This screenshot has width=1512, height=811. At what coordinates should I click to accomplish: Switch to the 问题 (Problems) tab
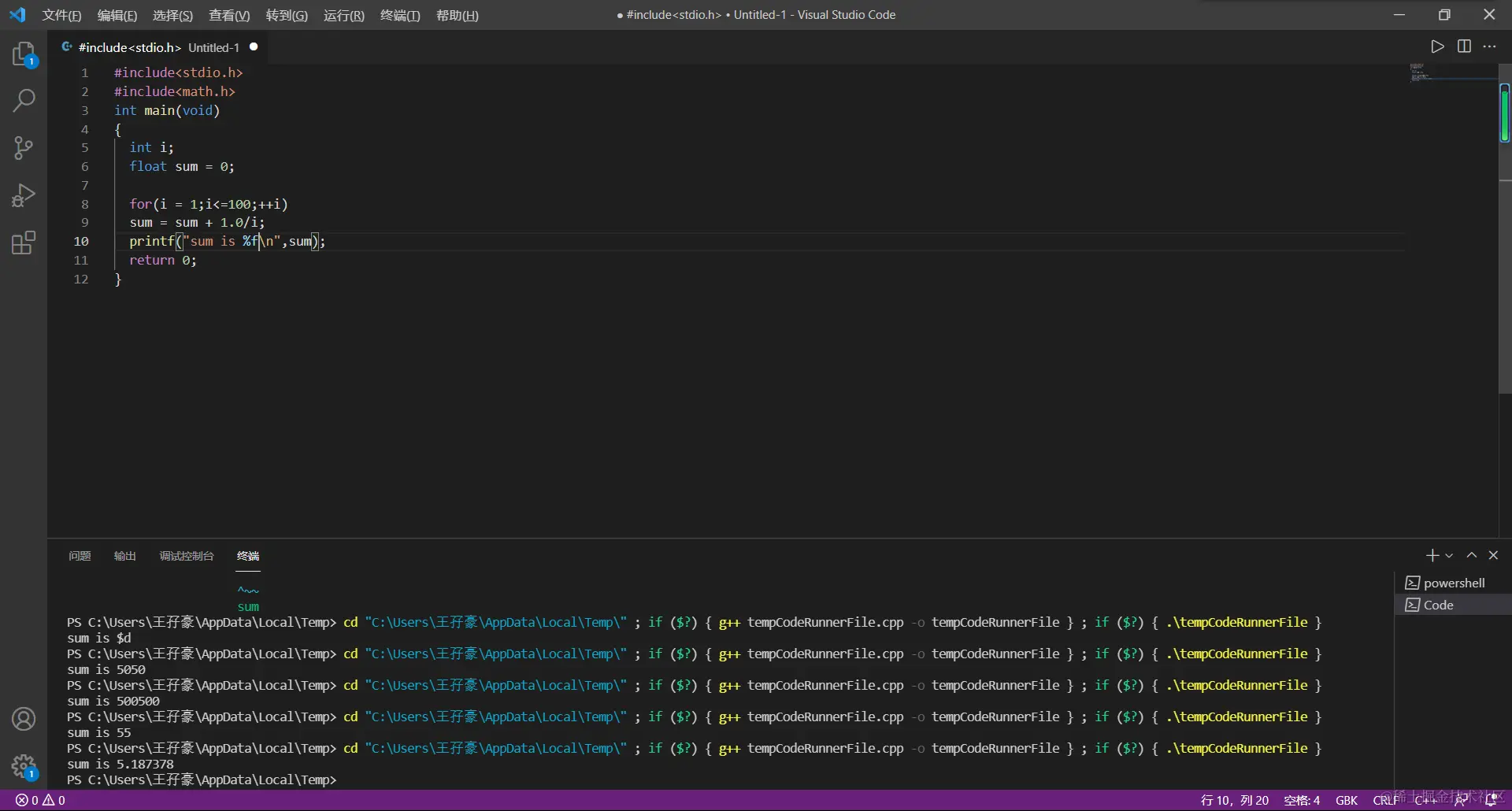[80, 556]
